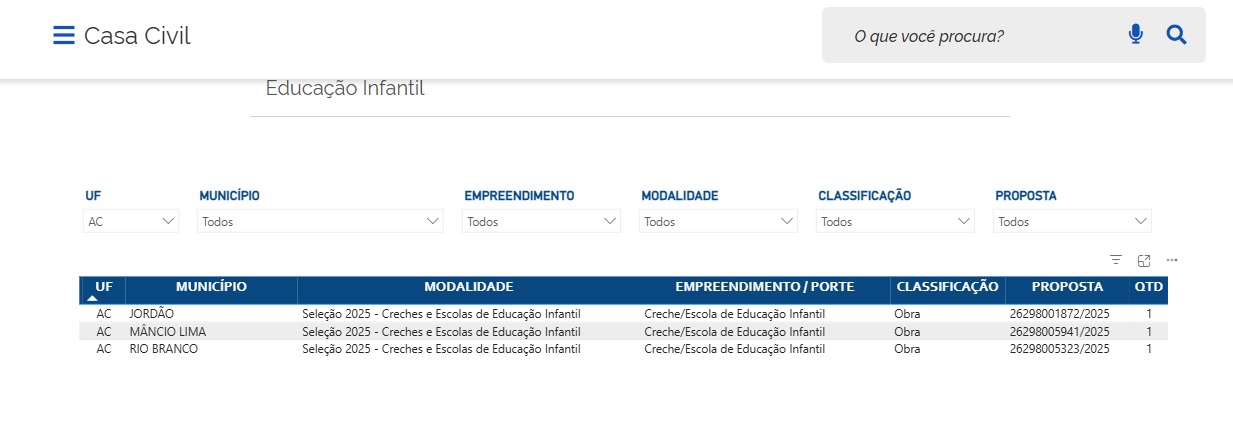Sort by the Proposta column header

point(1067,287)
